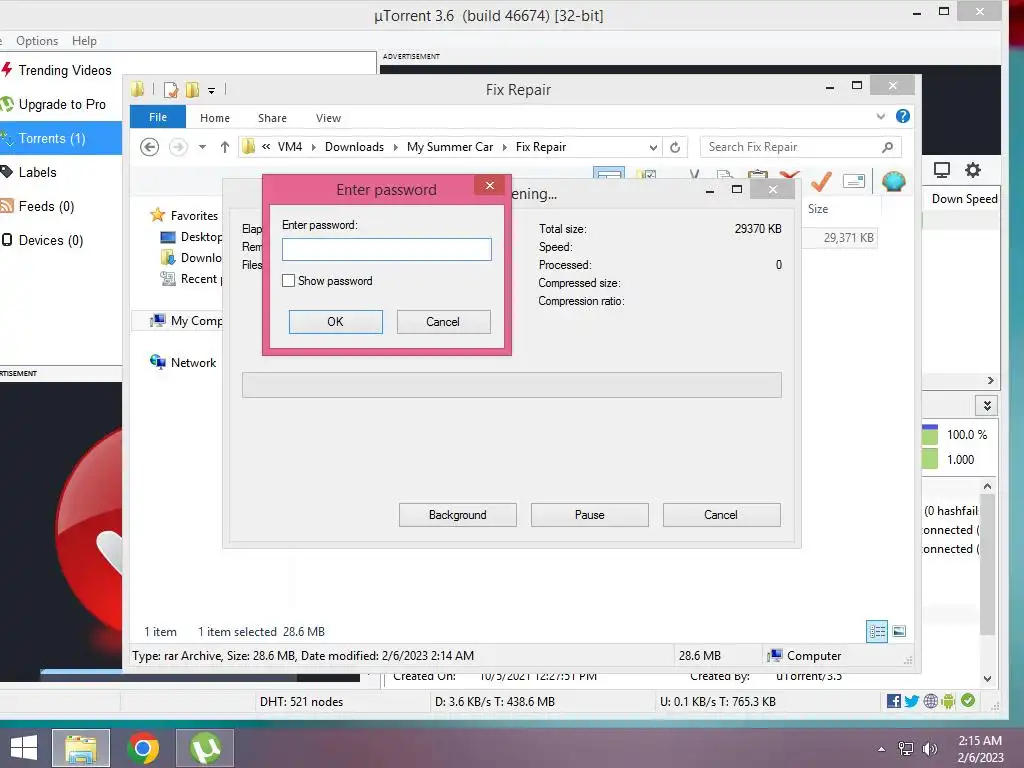Click the uTorrent remote monitor icon
The image size is (1024, 768).
(x=941, y=170)
